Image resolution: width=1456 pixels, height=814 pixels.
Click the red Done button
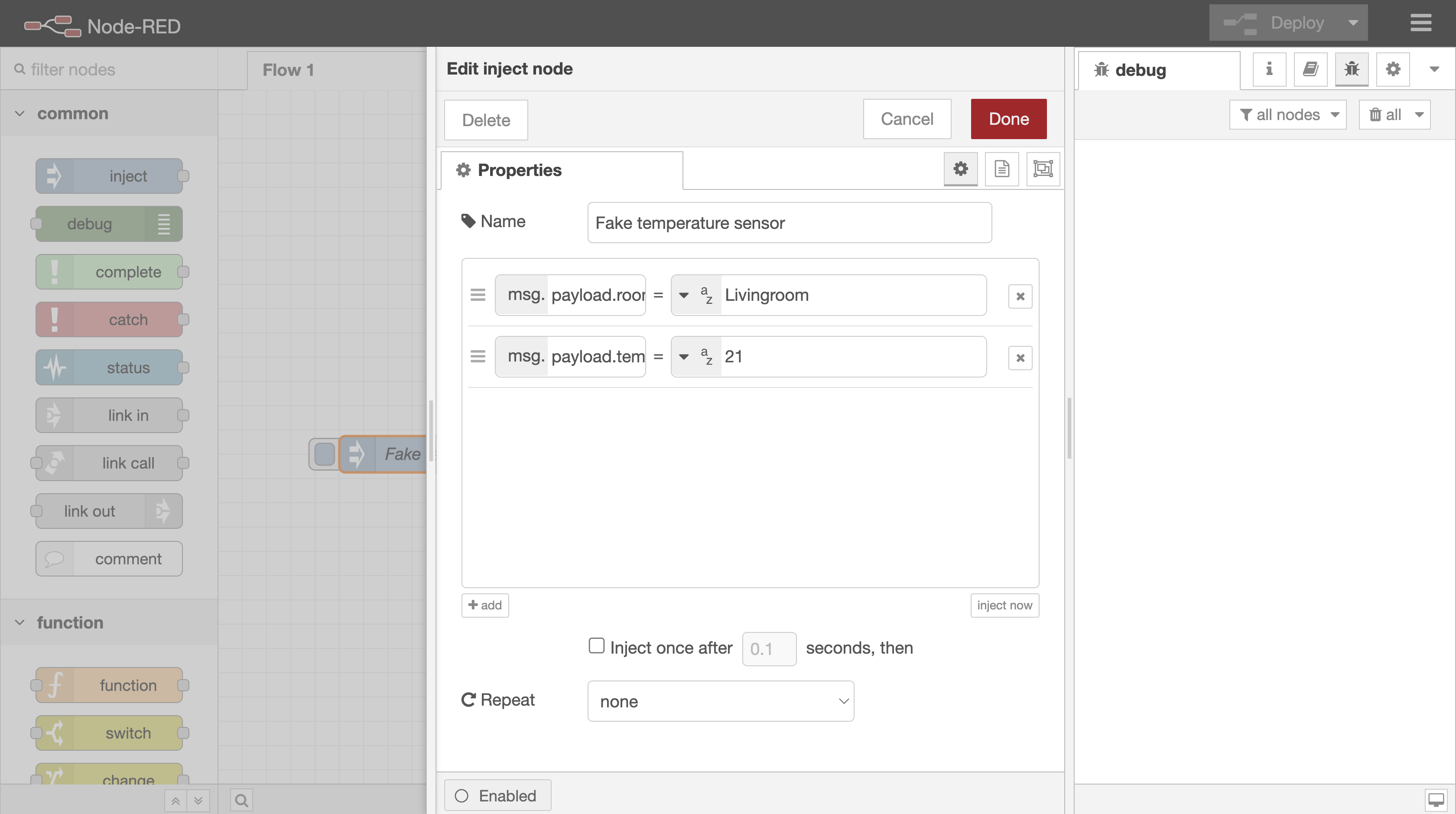(1008, 119)
